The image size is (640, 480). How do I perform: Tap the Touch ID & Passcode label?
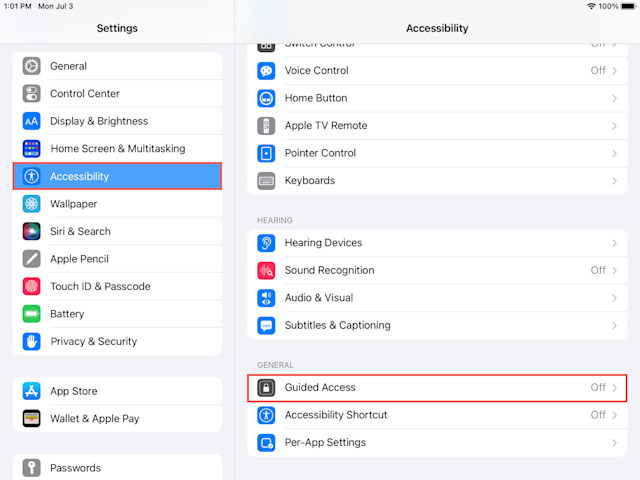[x=100, y=287]
